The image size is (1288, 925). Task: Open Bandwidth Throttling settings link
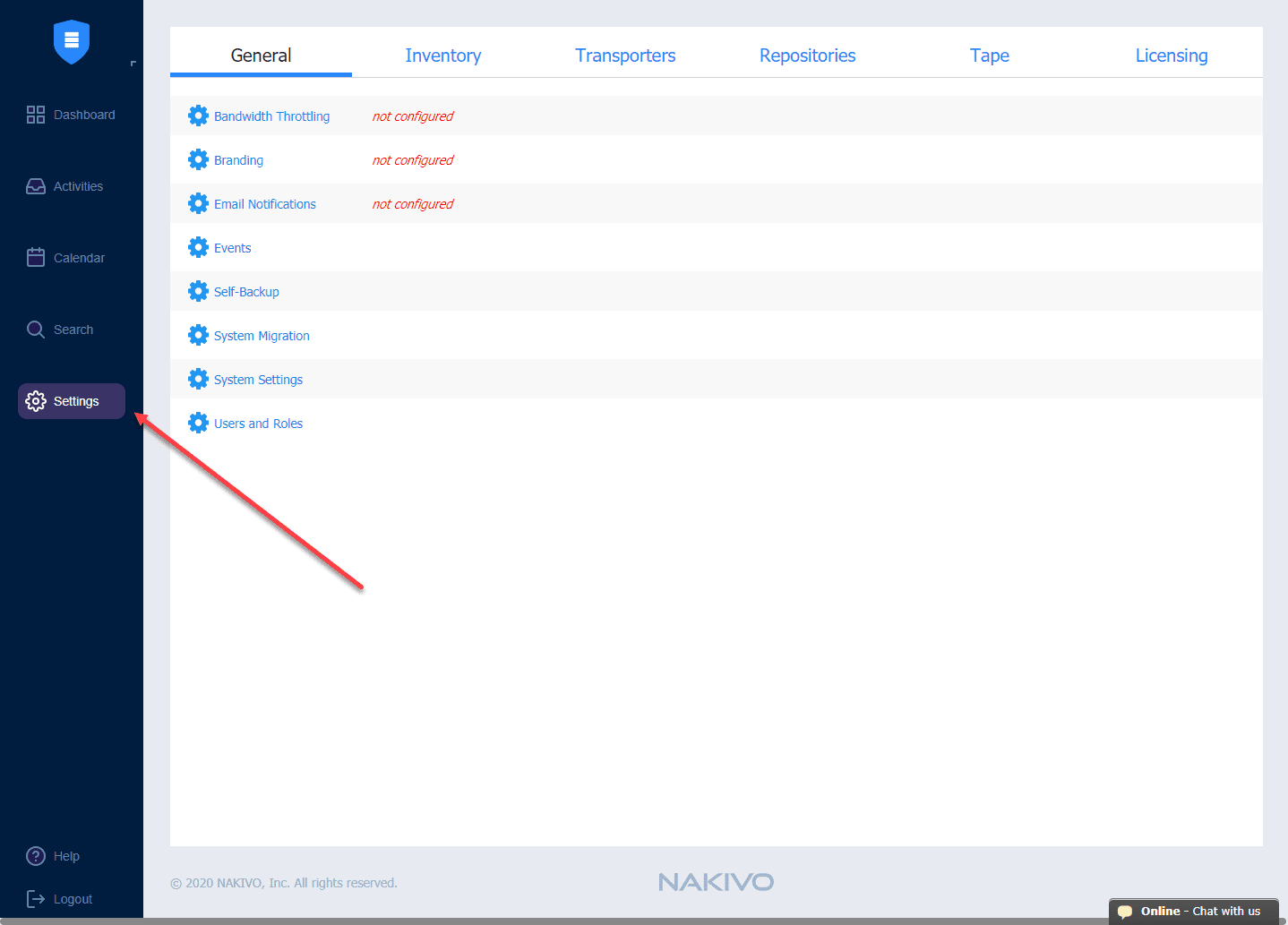pyautogui.click(x=272, y=116)
